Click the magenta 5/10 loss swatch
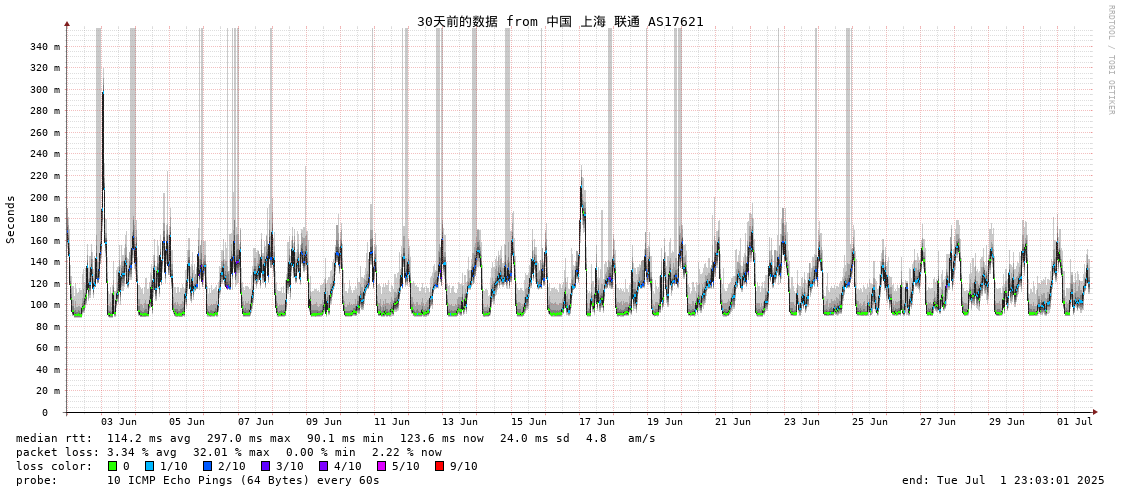 click(x=381, y=466)
